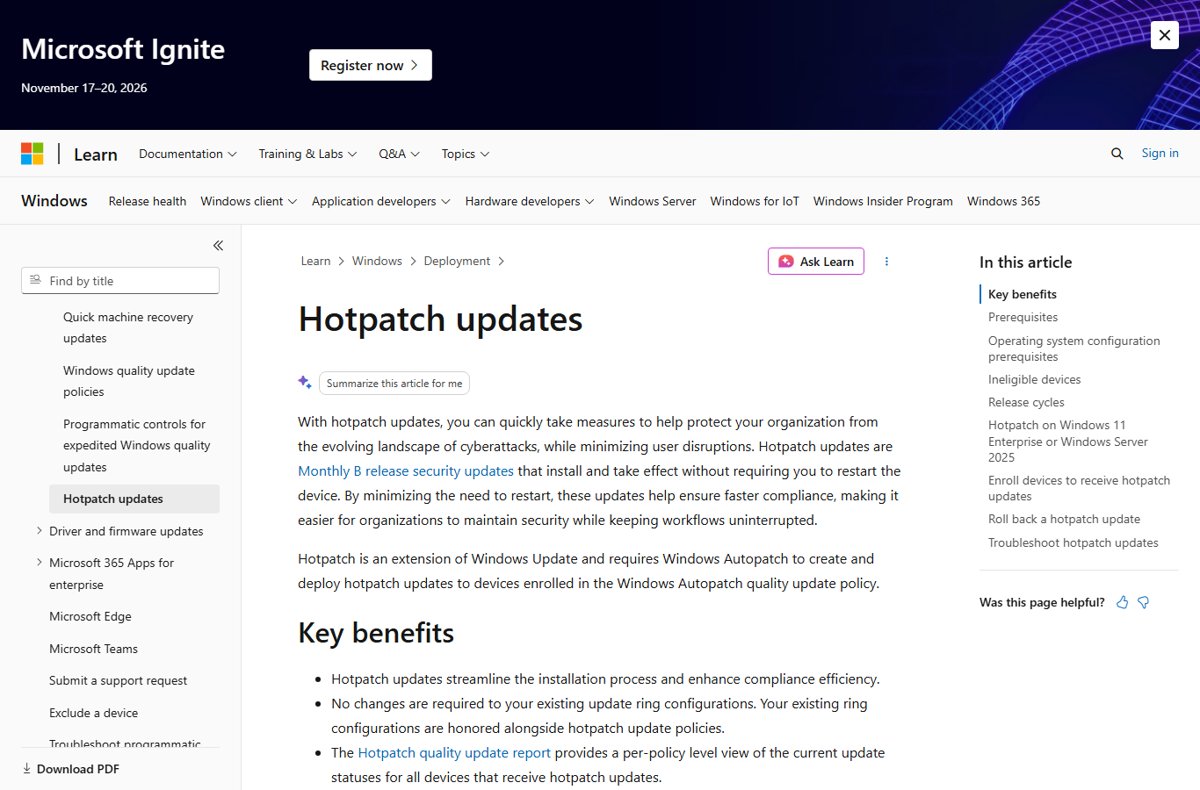This screenshot has width=1200, height=790.
Task: Open Monthly B release security updates link
Action: tap(406, 471)
